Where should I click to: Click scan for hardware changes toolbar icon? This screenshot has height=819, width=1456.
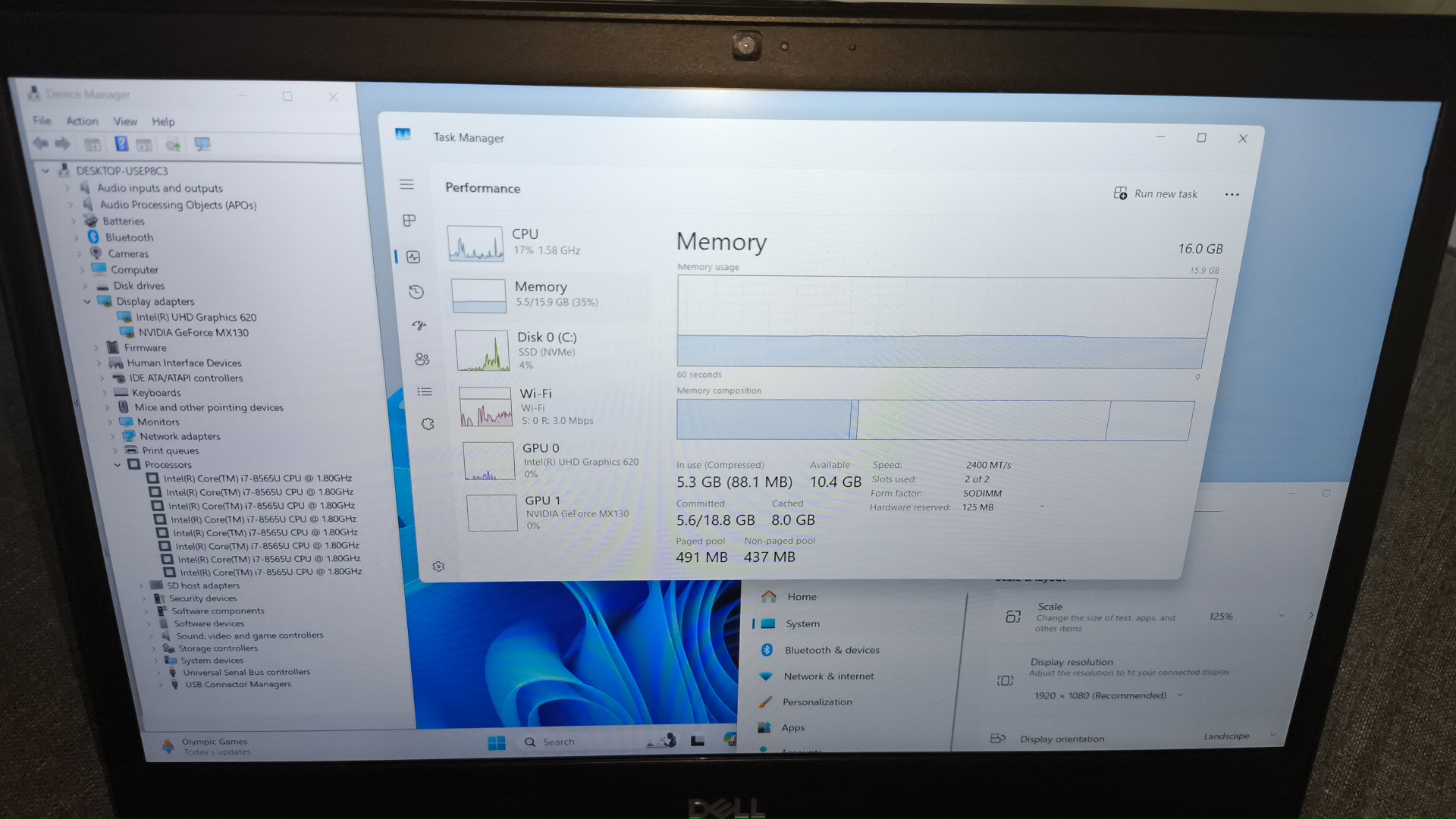click(x=202, y=144)
